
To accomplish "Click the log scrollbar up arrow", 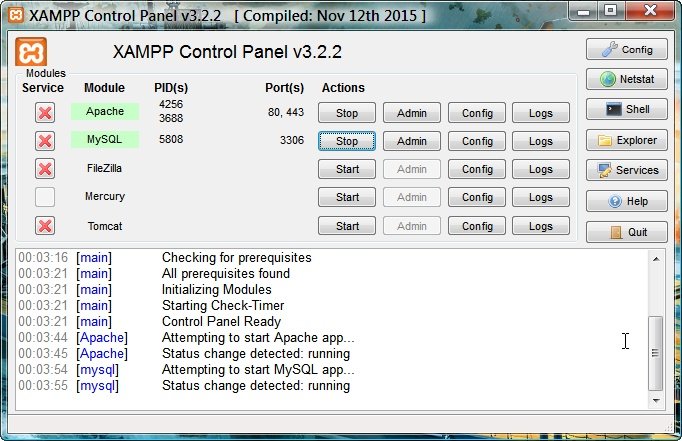I will pyautogui.click(x=656, y=259).
